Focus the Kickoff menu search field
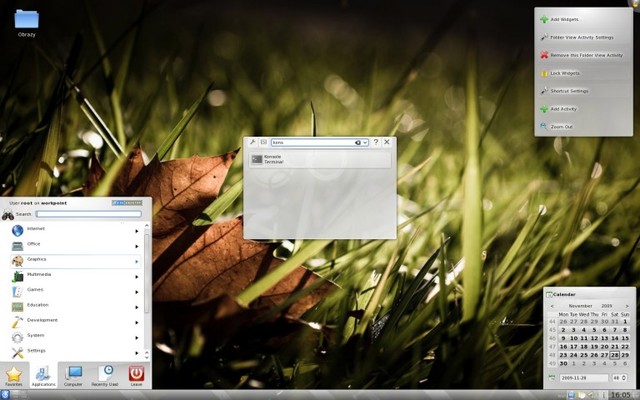This screenshot has width=640, height=400. click(89, 214)
